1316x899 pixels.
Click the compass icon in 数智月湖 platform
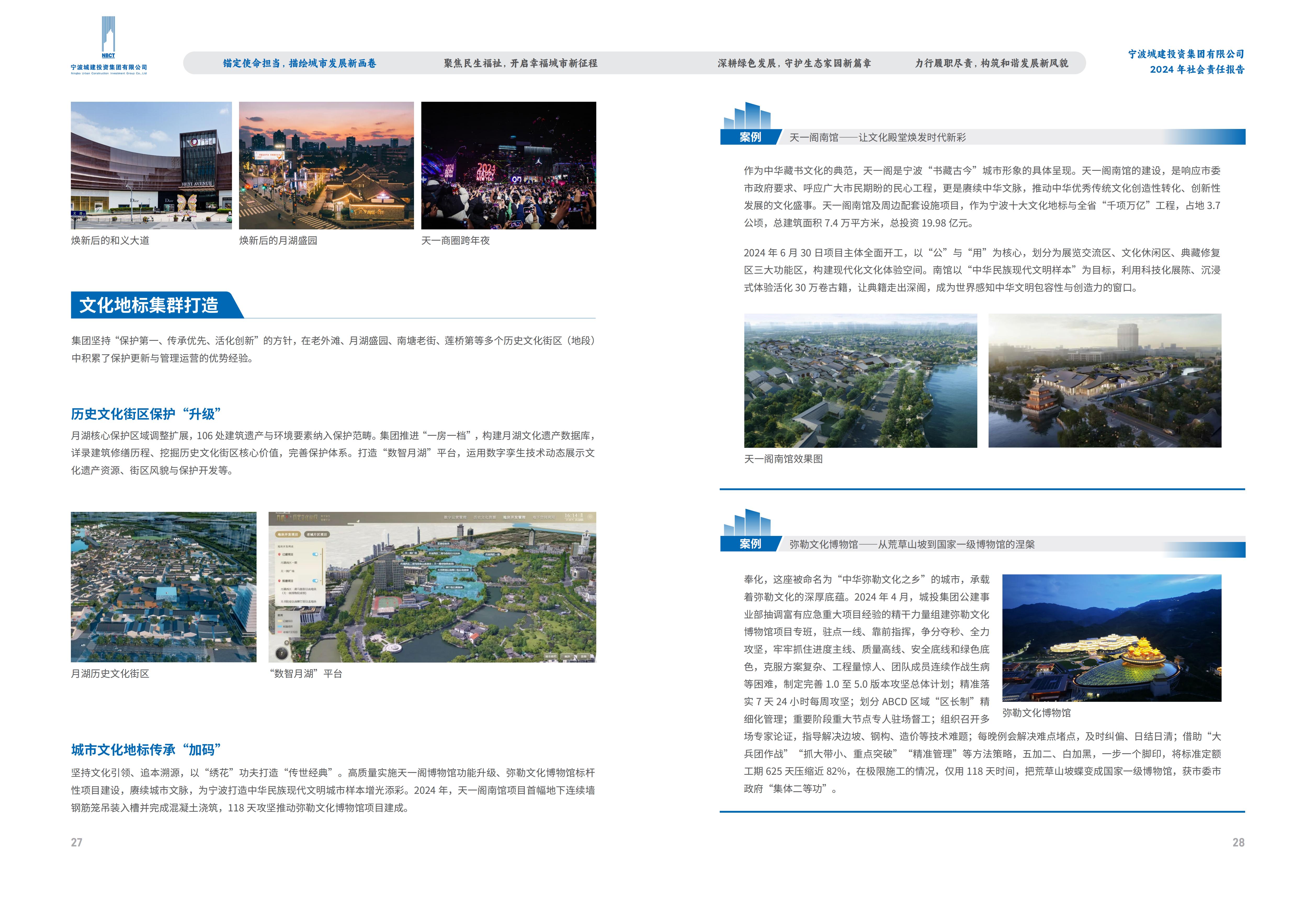(x=281, y=654)
